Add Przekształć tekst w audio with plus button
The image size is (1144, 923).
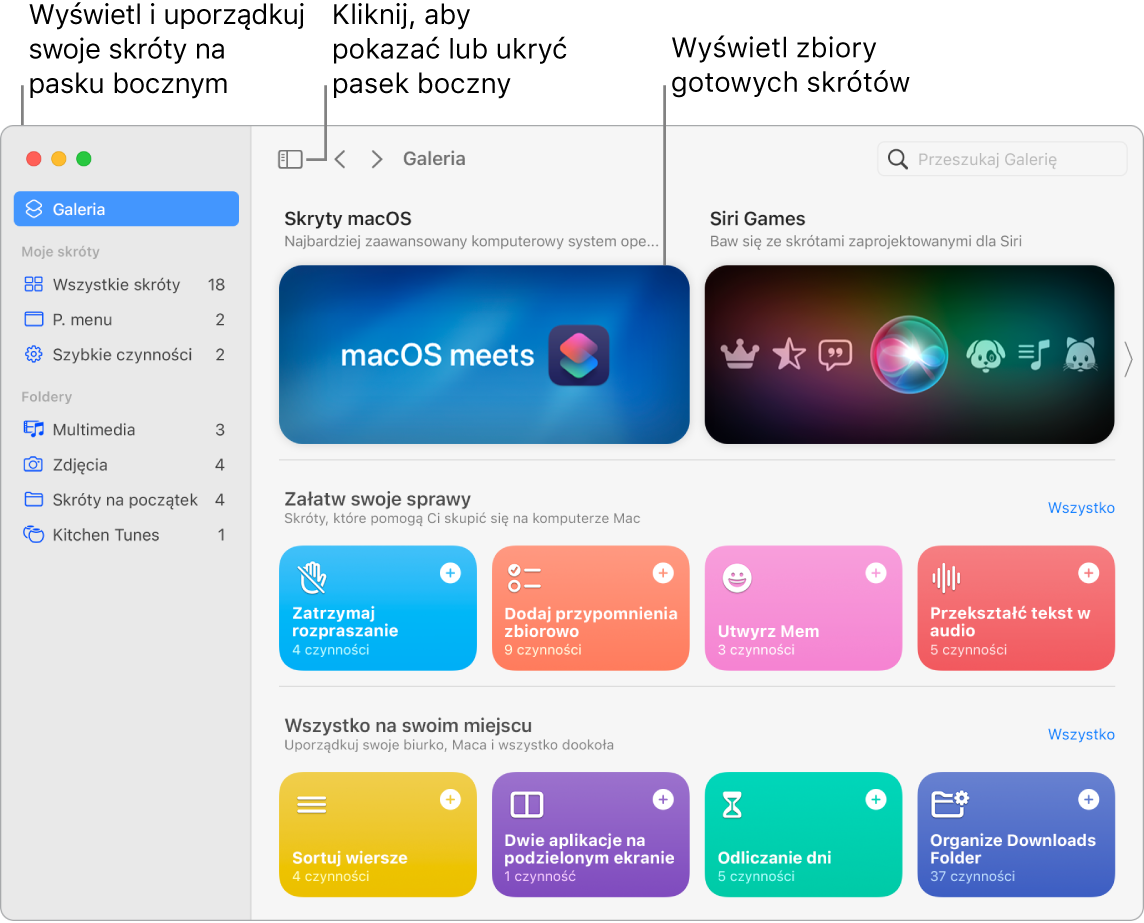[x=1089, y=574]
